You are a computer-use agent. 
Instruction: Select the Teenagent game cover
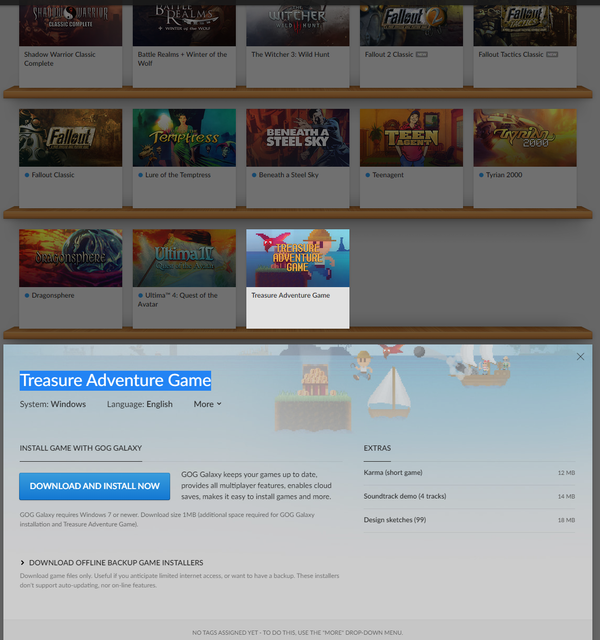[411, 138]
